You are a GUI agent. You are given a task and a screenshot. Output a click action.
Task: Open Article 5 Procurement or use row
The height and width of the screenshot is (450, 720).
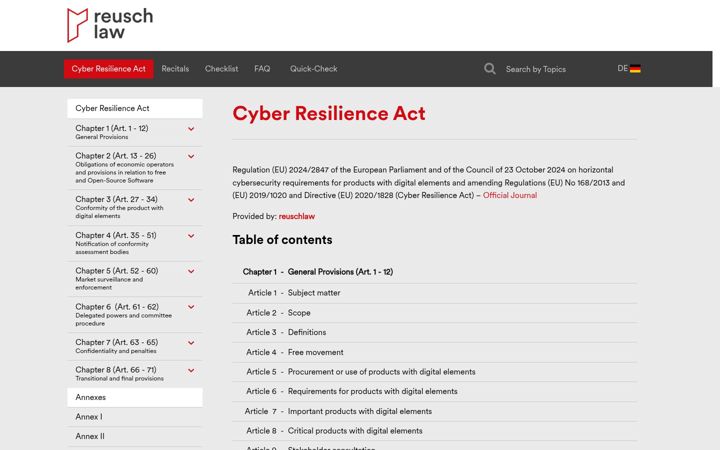pos(434,372)
